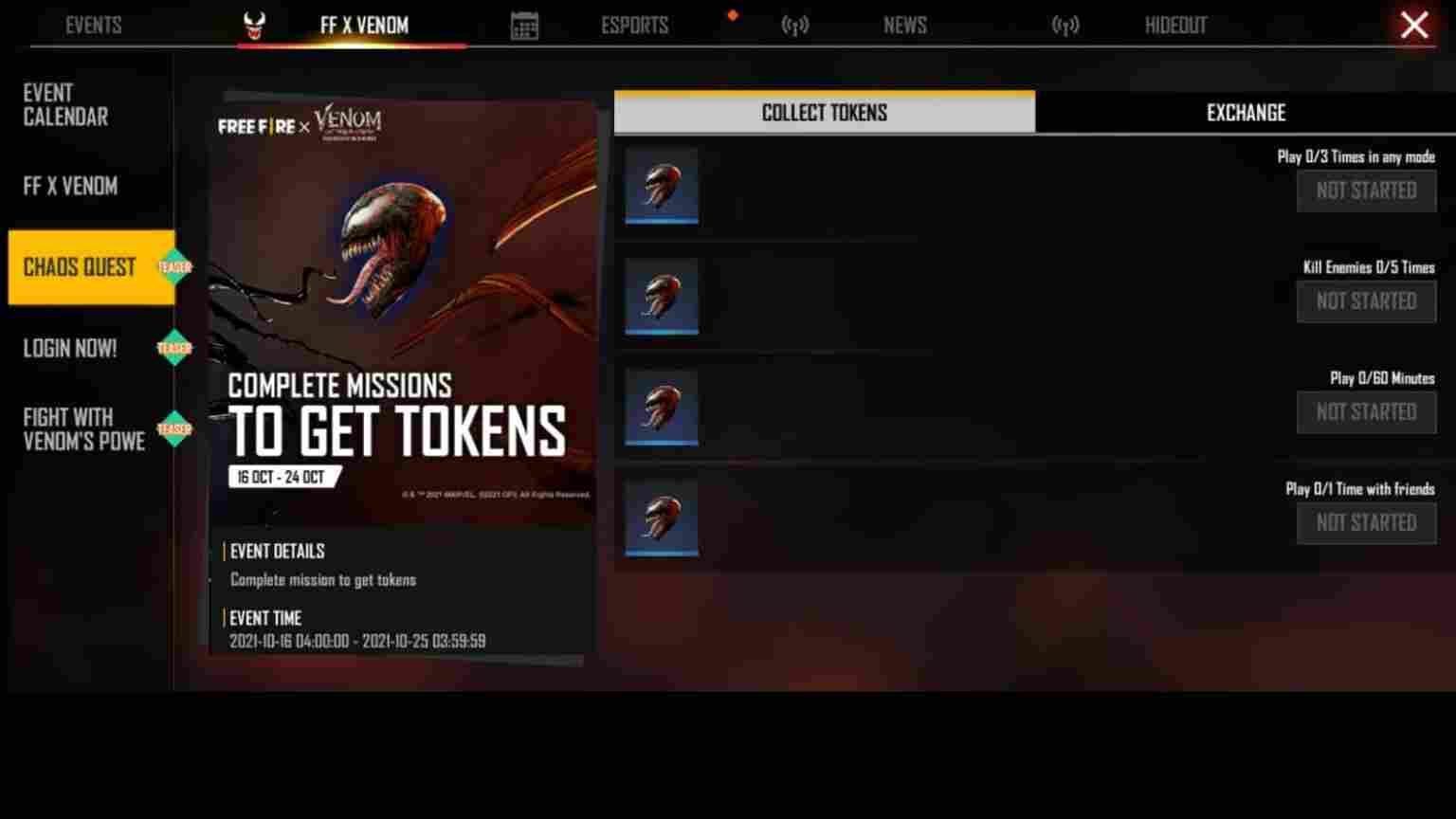Viewport: 1456px width, 819px height.
Task: Go to the Events tab
Action: pyautogui.click(x=93, y=26)
